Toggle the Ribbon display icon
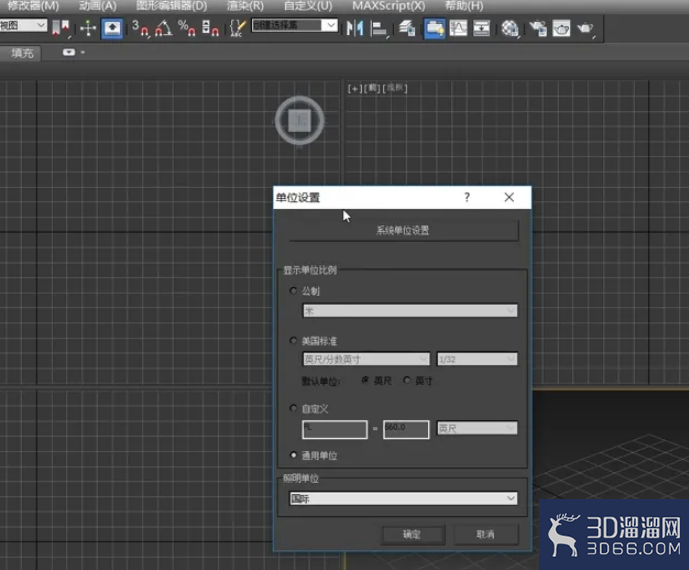 (434, 28)
